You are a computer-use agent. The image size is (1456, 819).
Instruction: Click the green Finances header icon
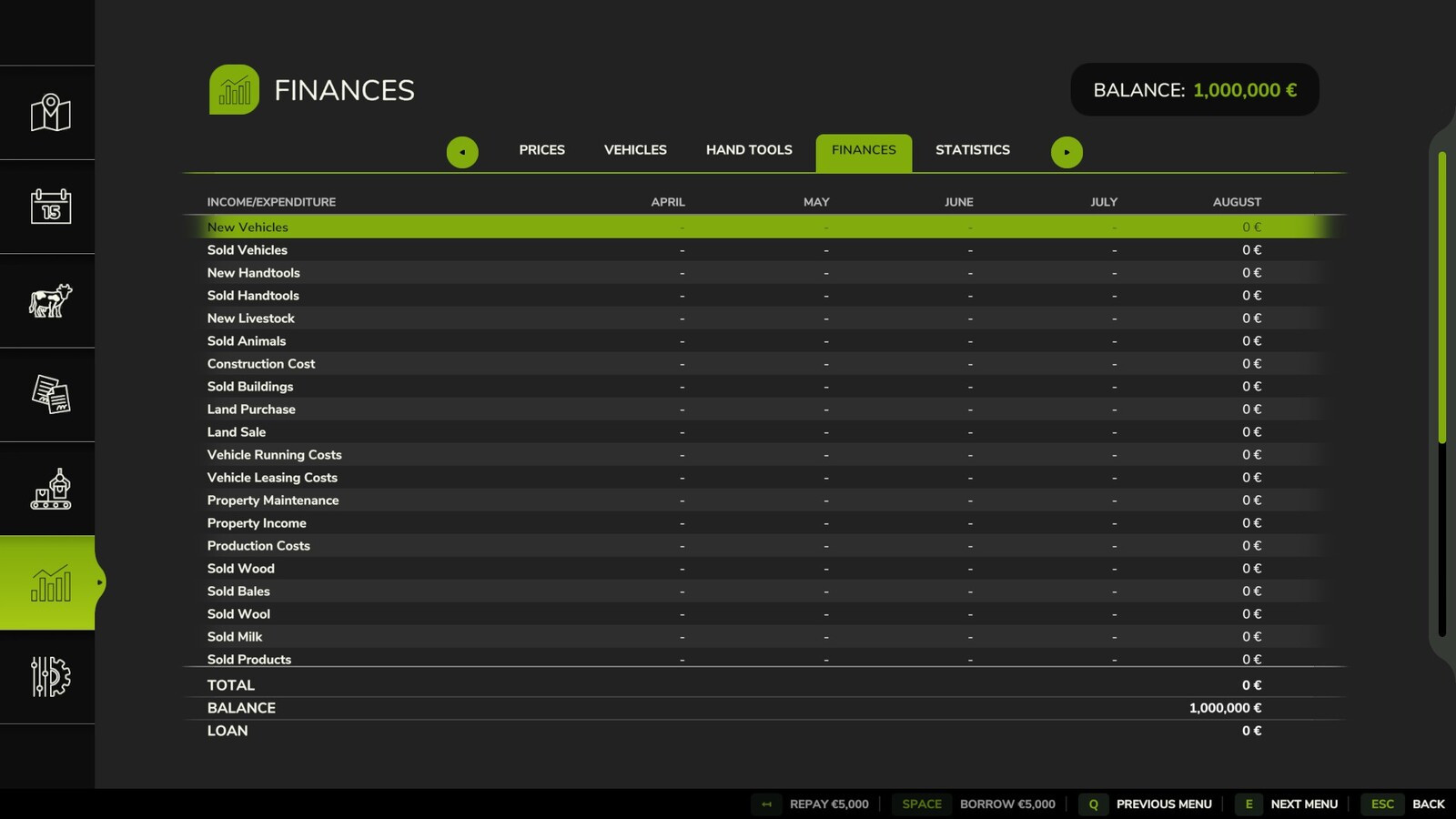[x=234, y=89]
